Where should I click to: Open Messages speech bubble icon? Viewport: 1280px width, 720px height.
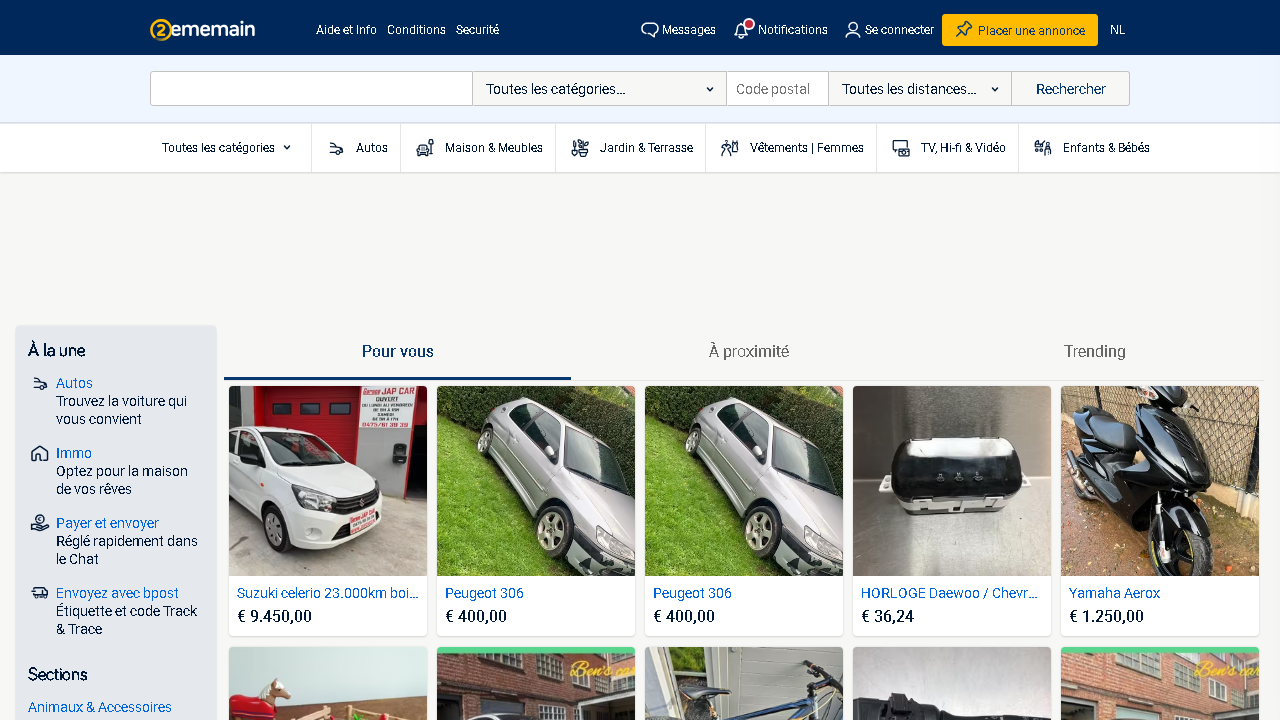[x=650, y=30]
